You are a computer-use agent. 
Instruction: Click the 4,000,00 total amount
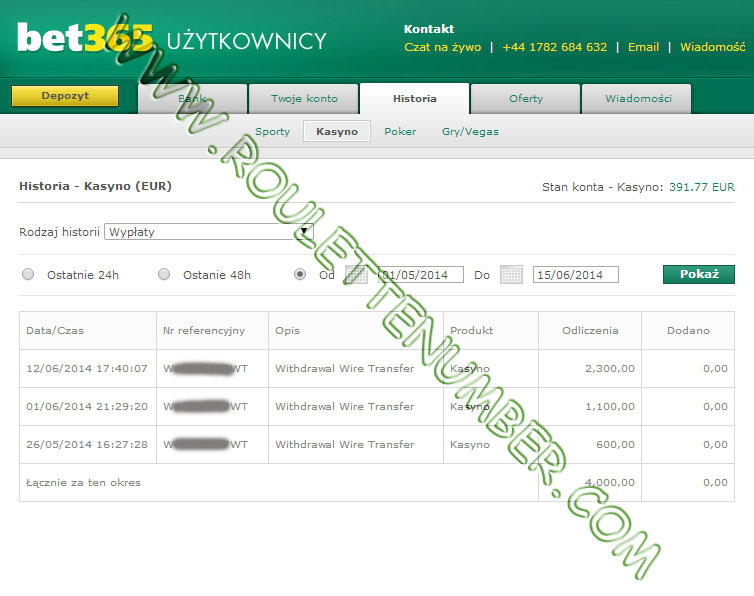coord(610,482)
